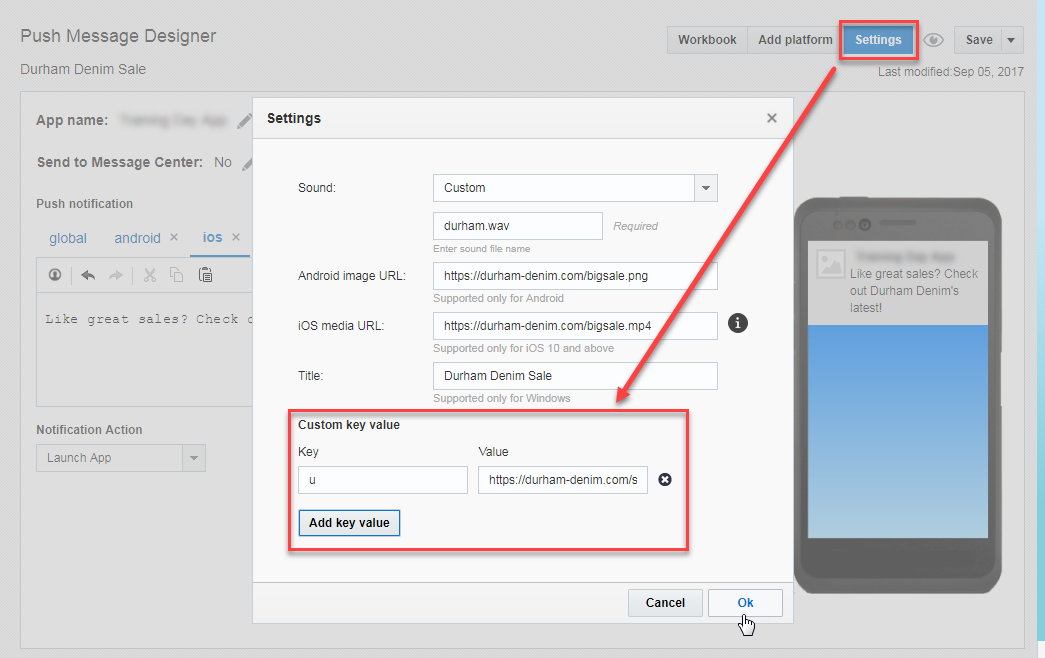The width and height of the screenshot is (1045, 658).
Task: Select the ios tab
Action: (213, 237)
